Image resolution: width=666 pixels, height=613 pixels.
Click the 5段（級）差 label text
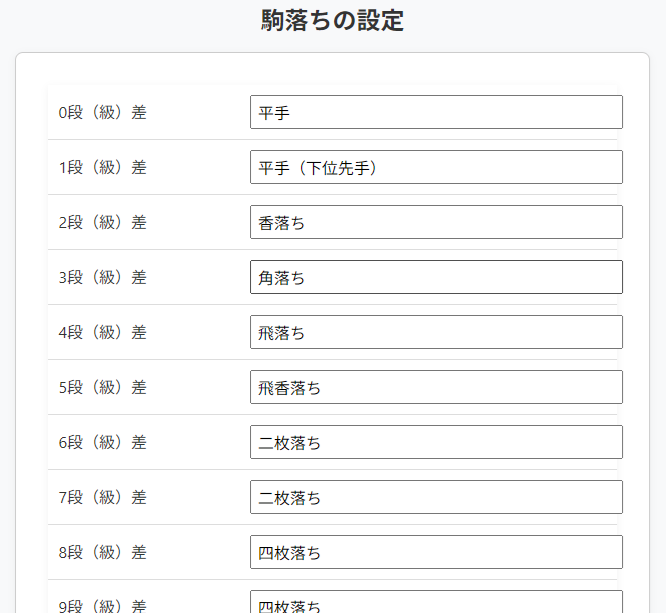point(102,388)
